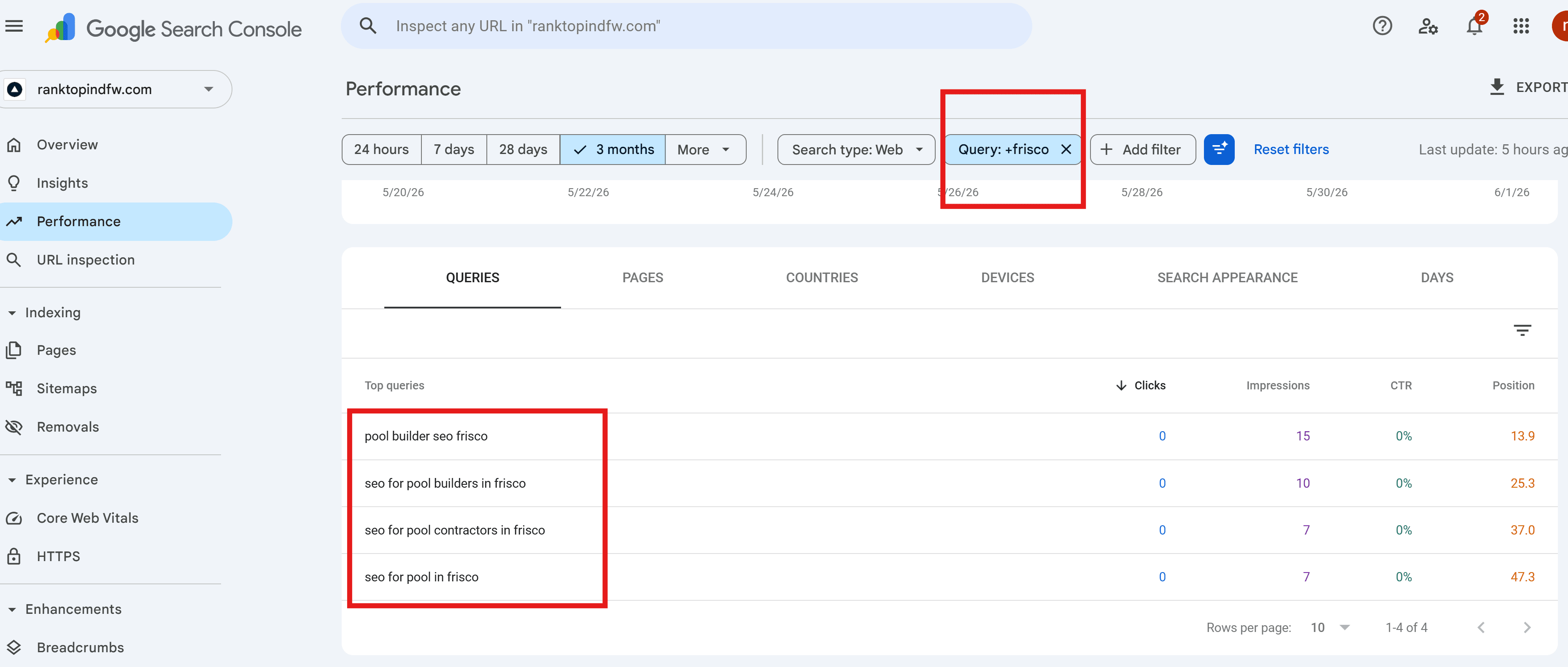Switch to the Queries tab
This screenshot has height=667, width=1568.
(472, 278)
